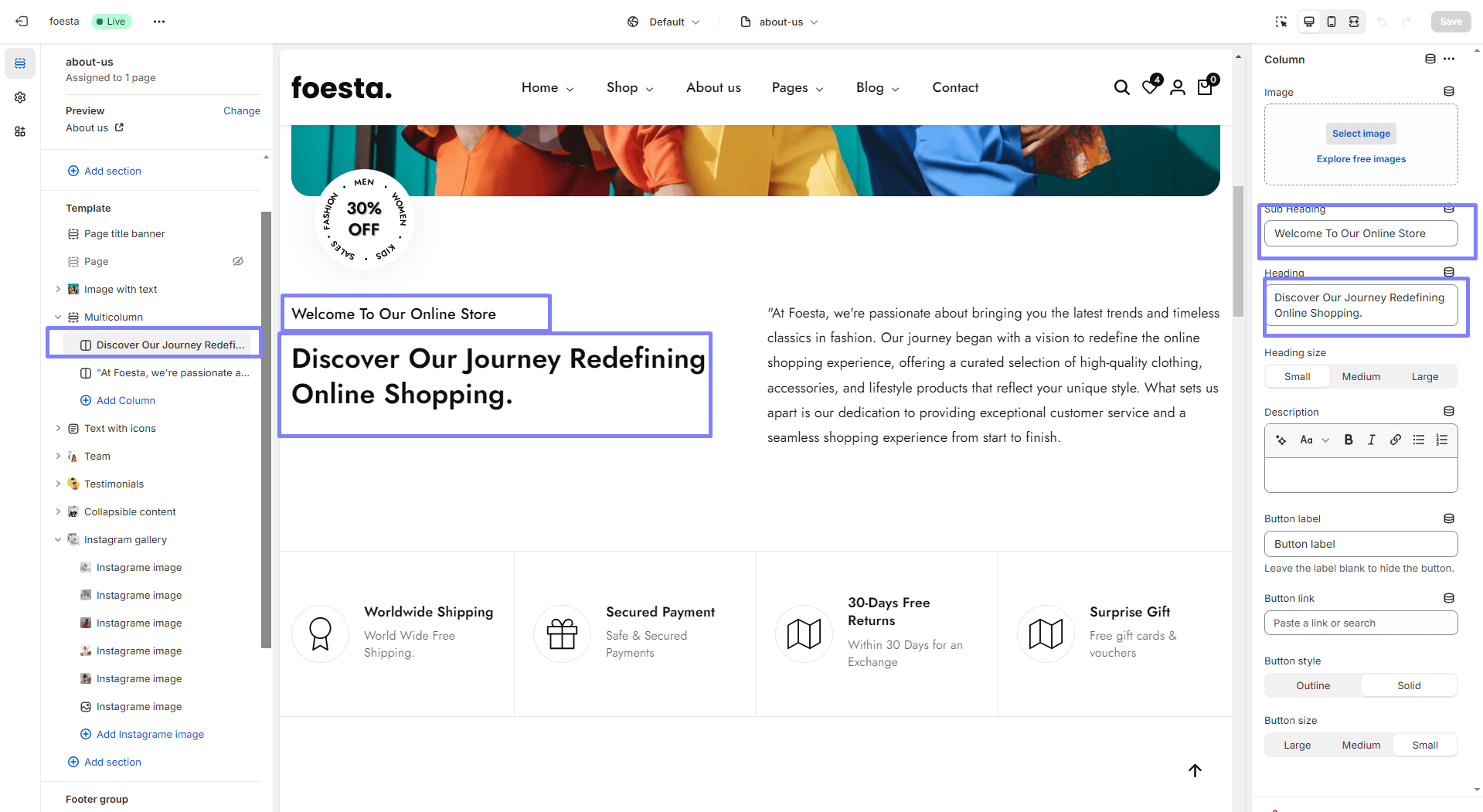Switch to mobile preview icon
Image resolution: width=1483 pixels, height=812 pixels.
[x=1332, y=22]
